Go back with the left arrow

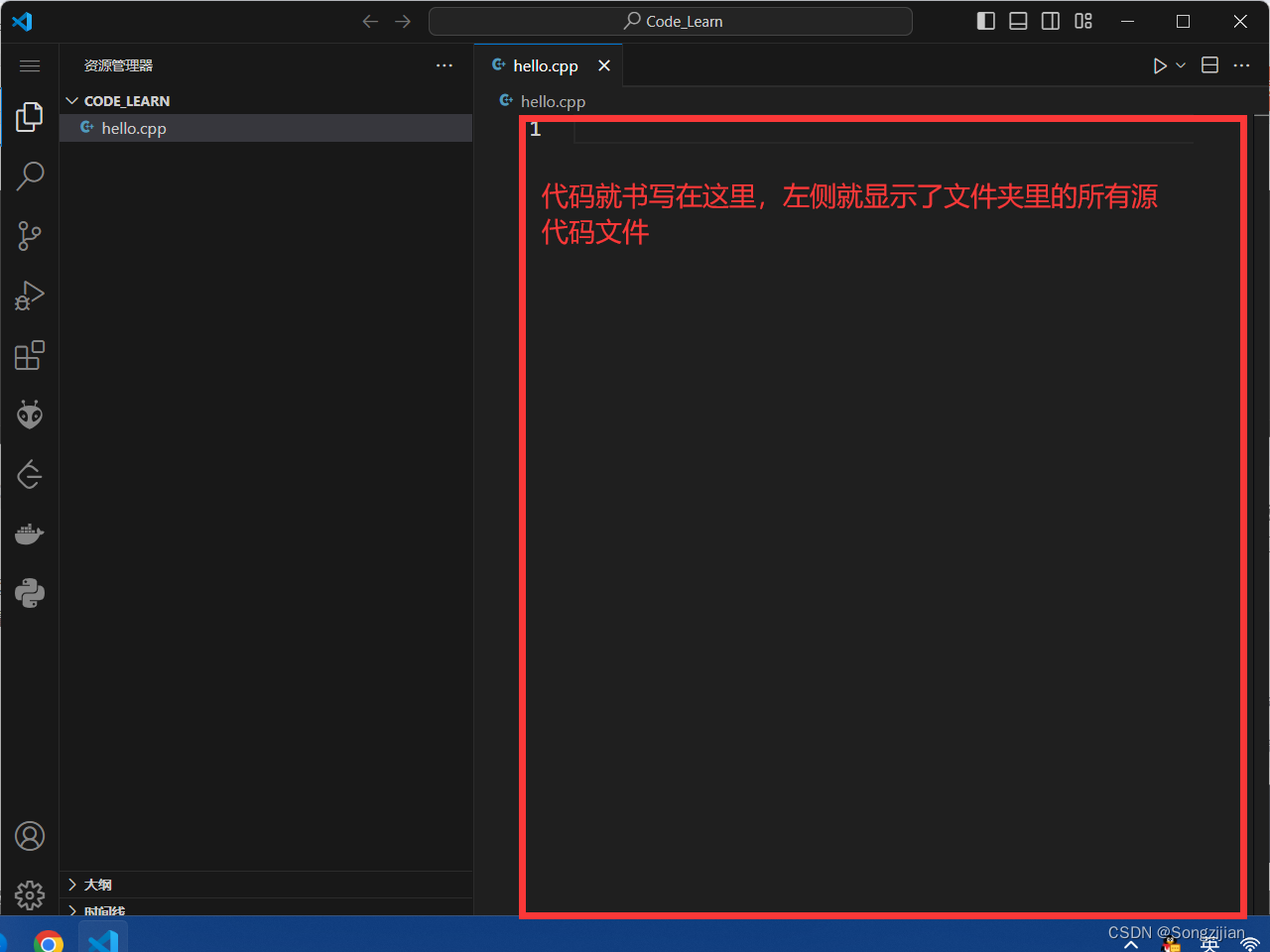370,21
